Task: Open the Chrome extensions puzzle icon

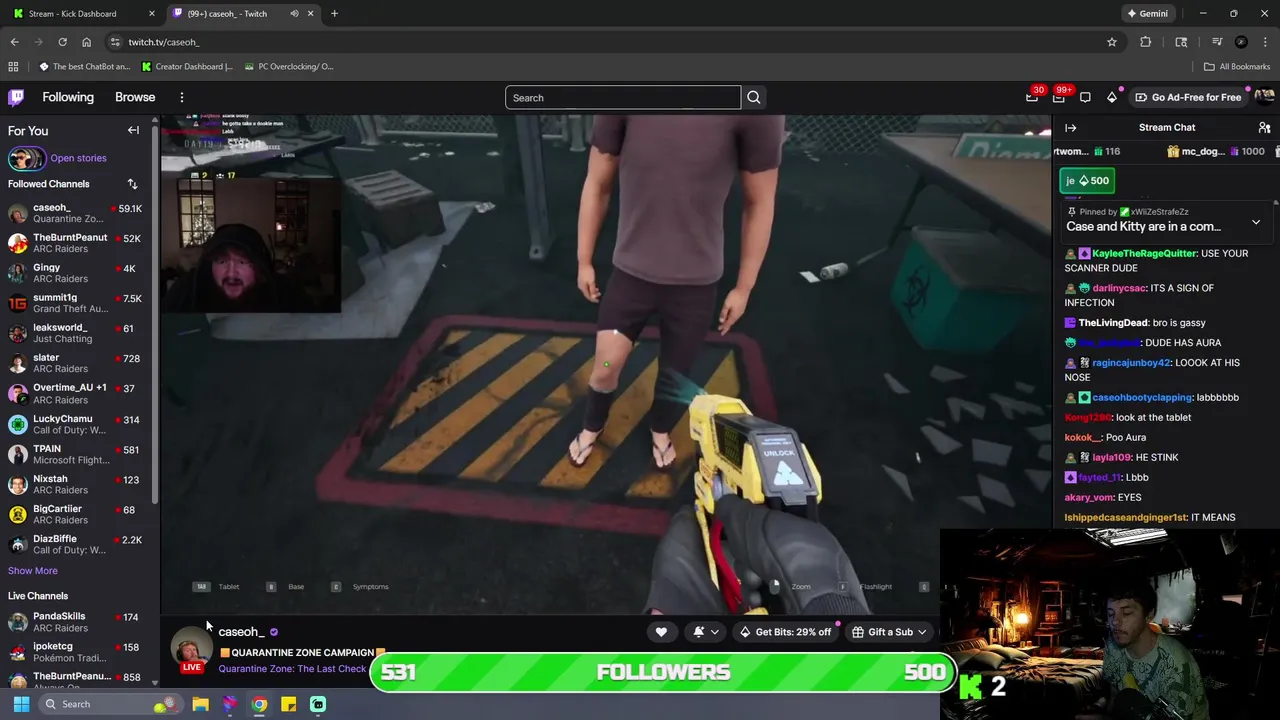Action: 1146,42
